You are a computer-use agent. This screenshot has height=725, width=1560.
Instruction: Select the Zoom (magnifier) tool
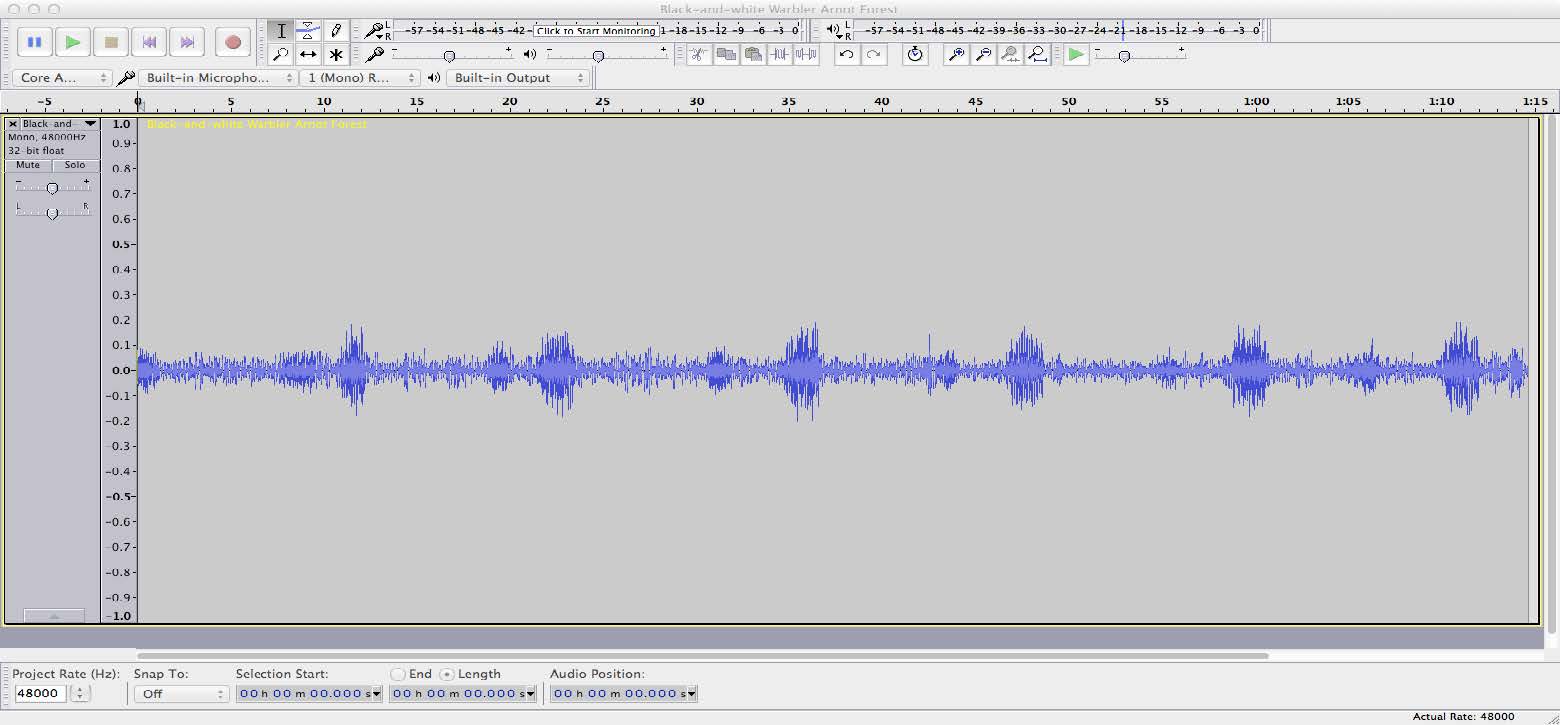point(281,55)
